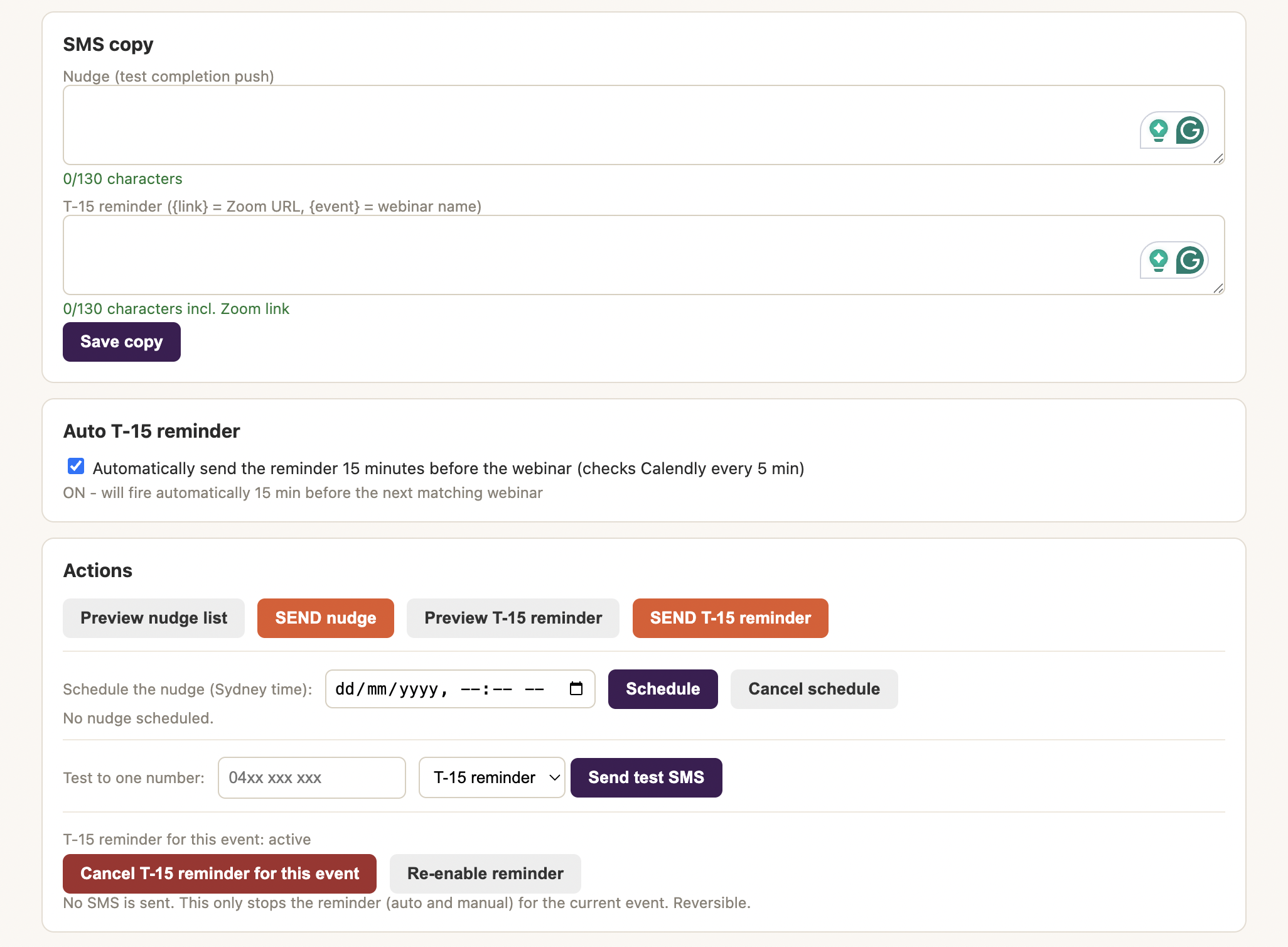This screenshot has width=1288, height=947.
Task: Toggle the automatic T-15 reminder checkbox
Action: coord(76,466)
